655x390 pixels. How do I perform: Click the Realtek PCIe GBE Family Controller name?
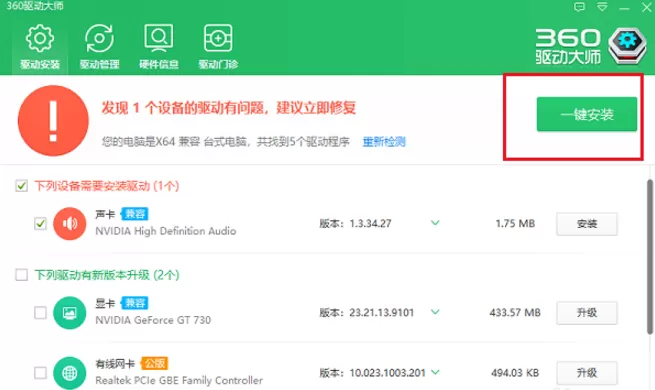pos(179,380)
